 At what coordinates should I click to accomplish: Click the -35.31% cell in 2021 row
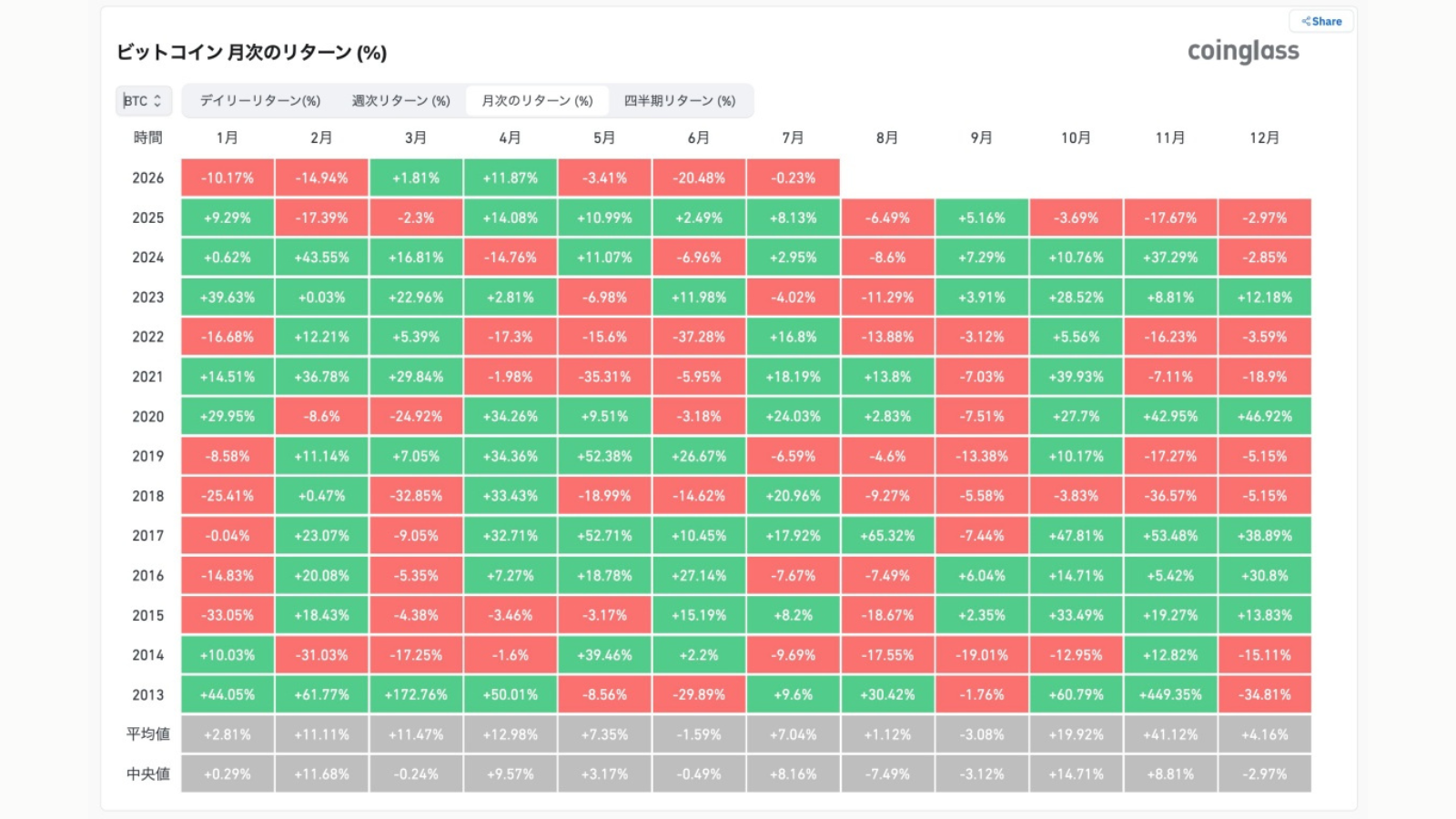(x=605, y=377)
